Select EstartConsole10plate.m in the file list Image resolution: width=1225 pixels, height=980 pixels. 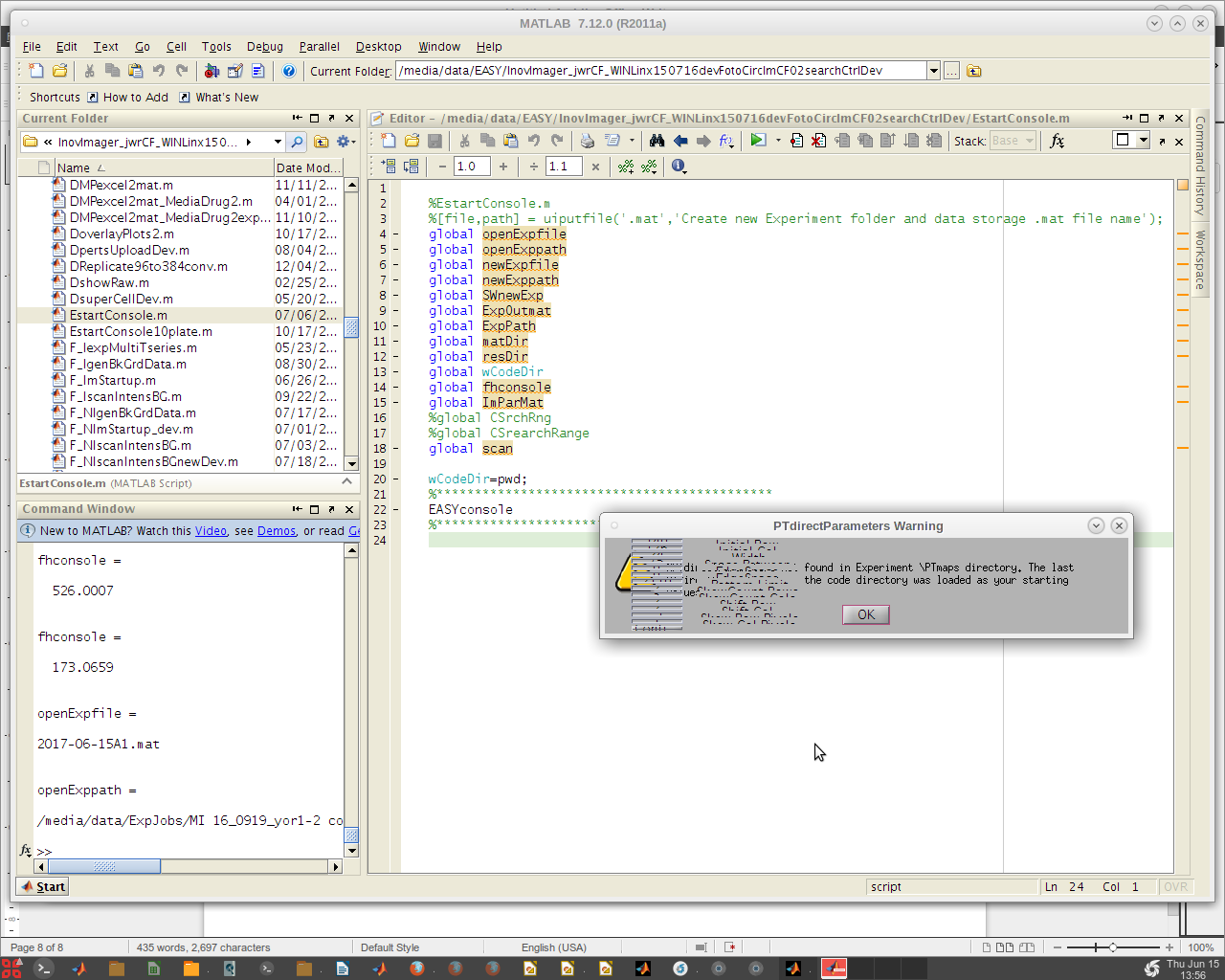point(141,331)
